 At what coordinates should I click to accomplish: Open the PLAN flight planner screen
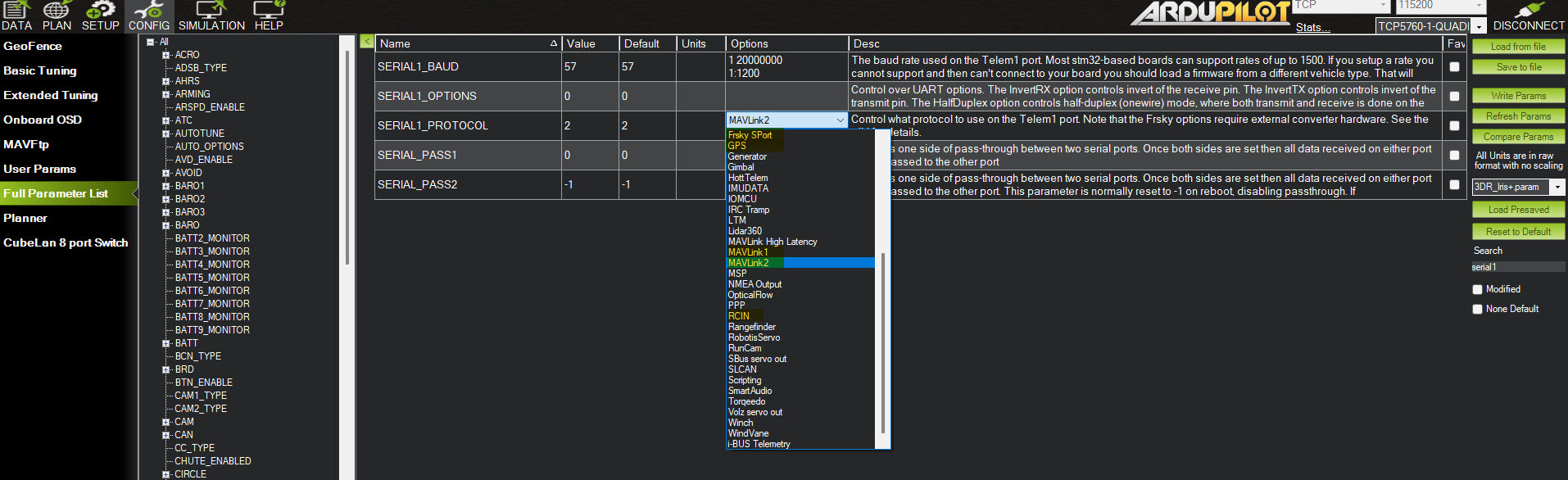point(57,16)
